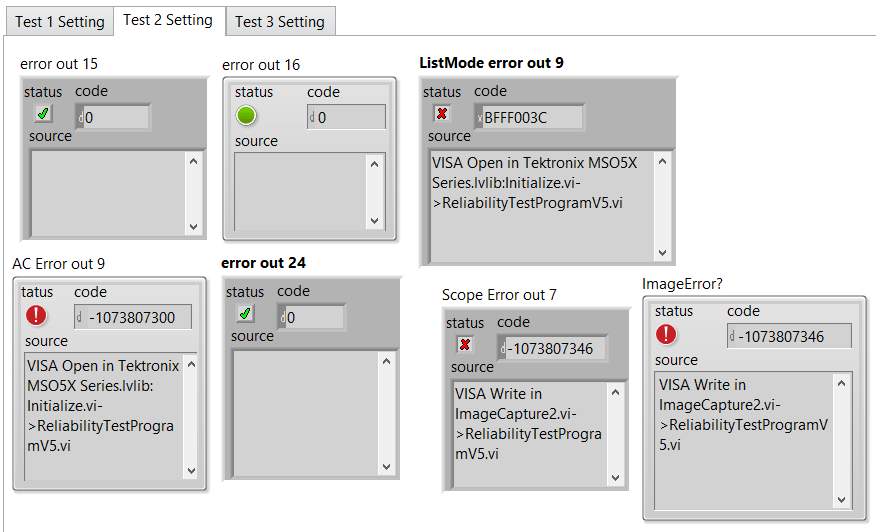Click decimal radix indicator in AC Error out 9 code

coord(80,317)
